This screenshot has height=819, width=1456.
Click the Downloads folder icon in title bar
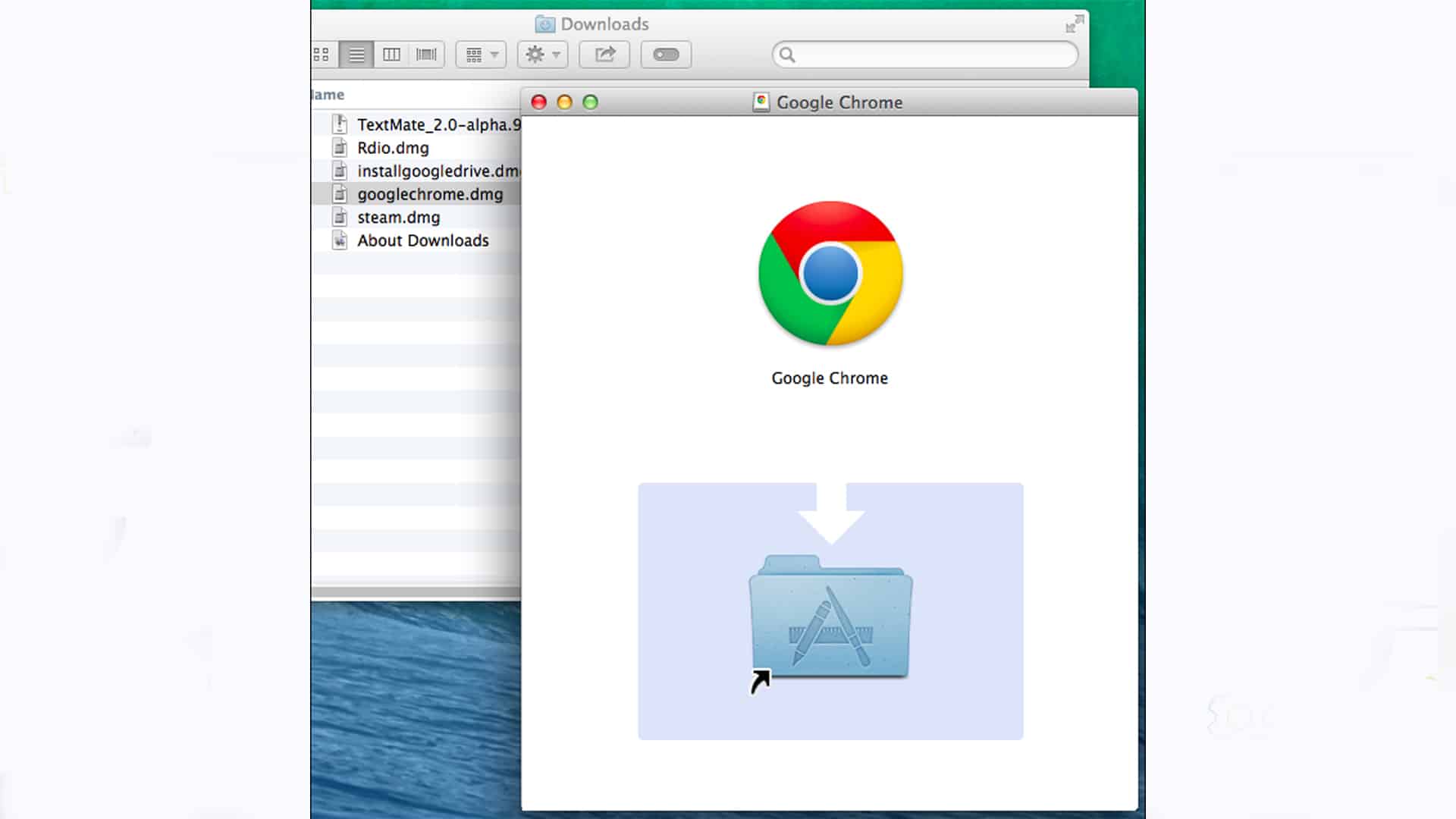(x=544, y=24)
